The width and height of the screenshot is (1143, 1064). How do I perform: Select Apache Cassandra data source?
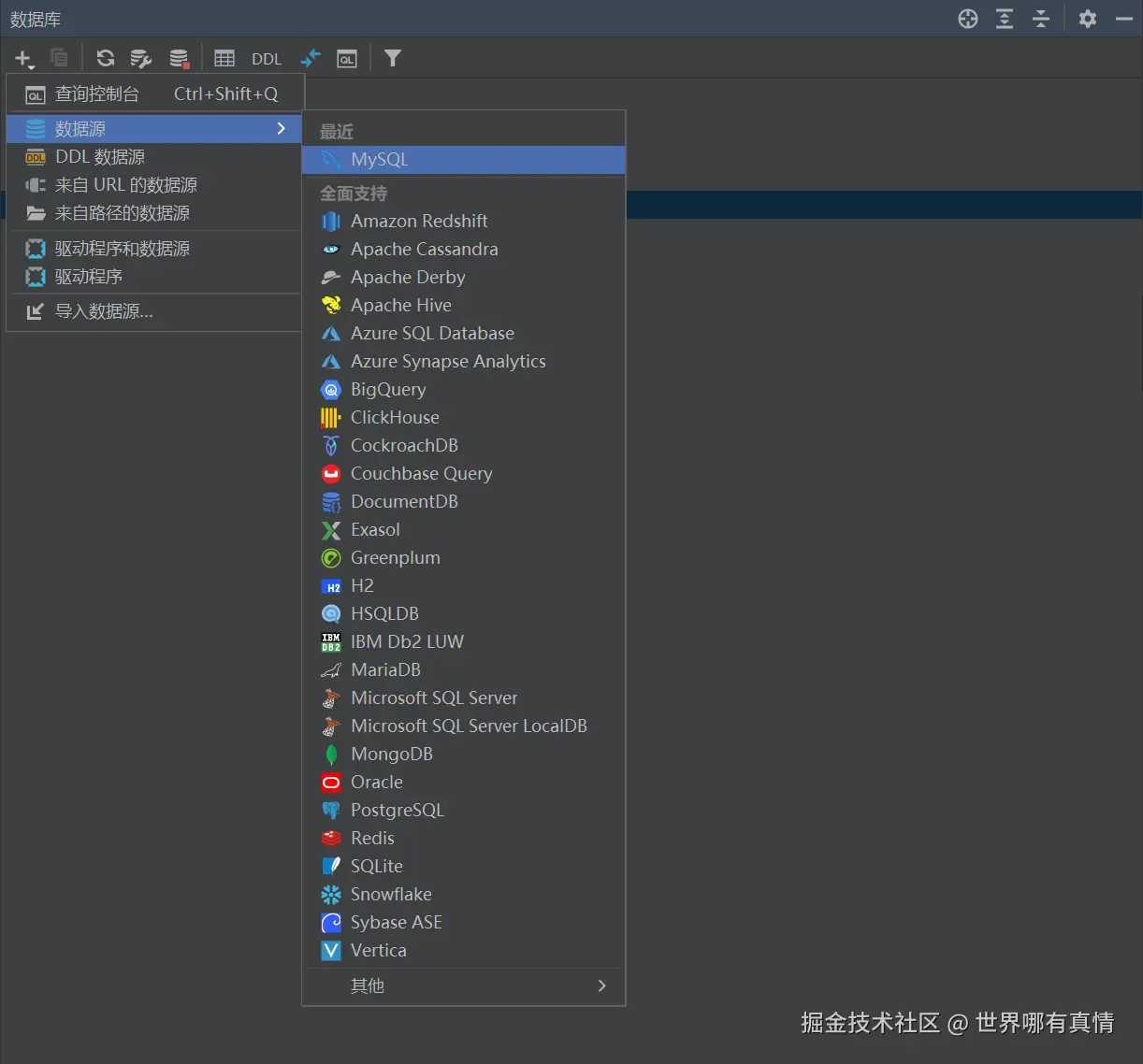tap(464, 249)
